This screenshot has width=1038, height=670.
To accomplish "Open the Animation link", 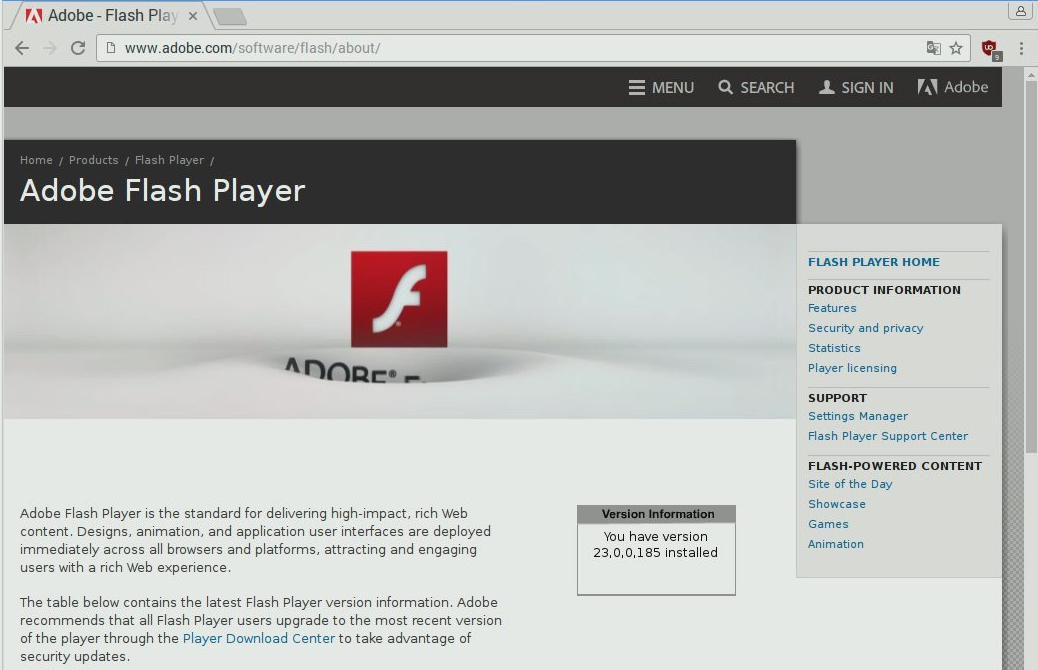I will 835,544.
